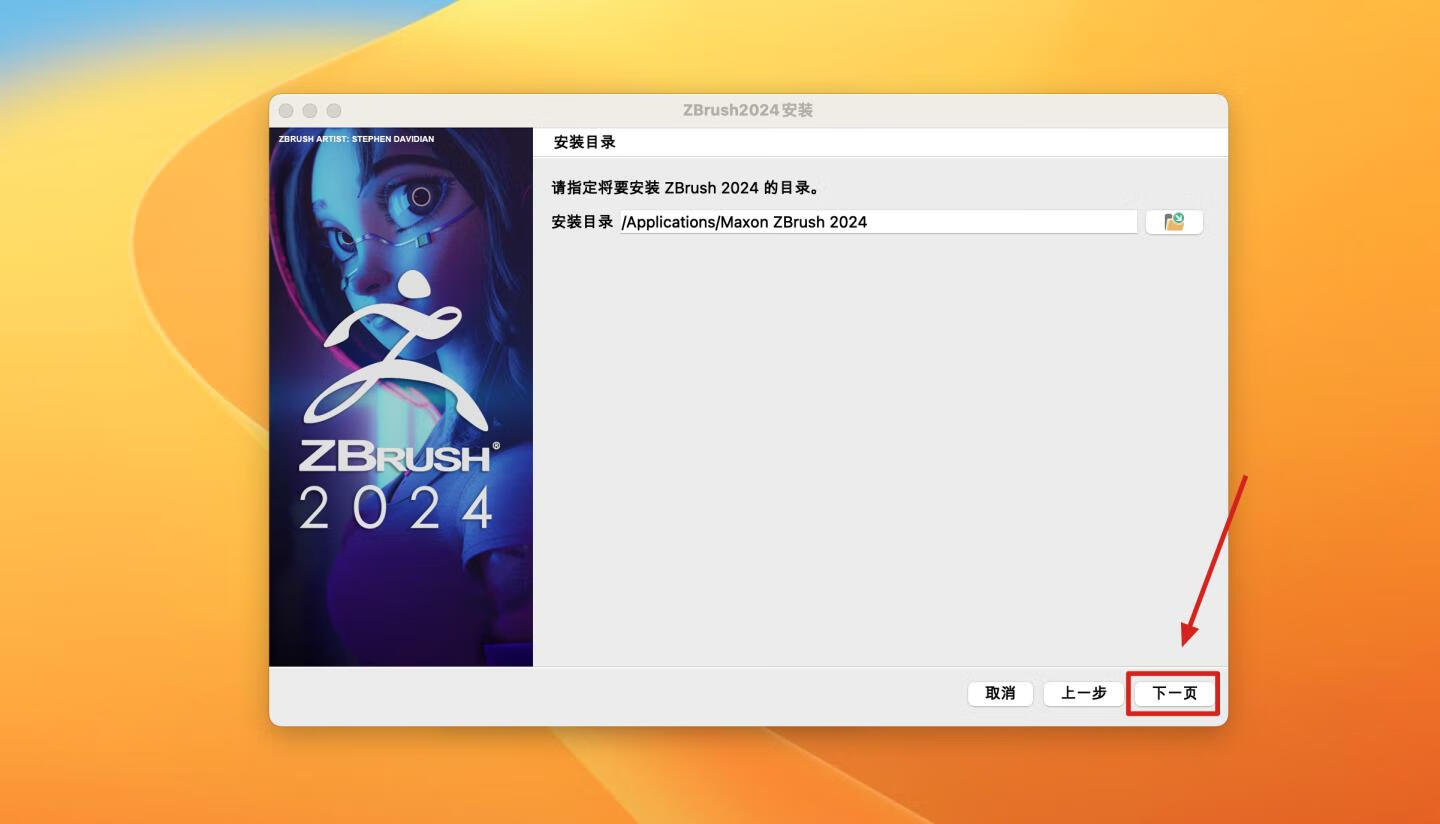The image size is (1440, 824).
Task: Click the 下一页 next button
Action: click(x=1175, y=693)
